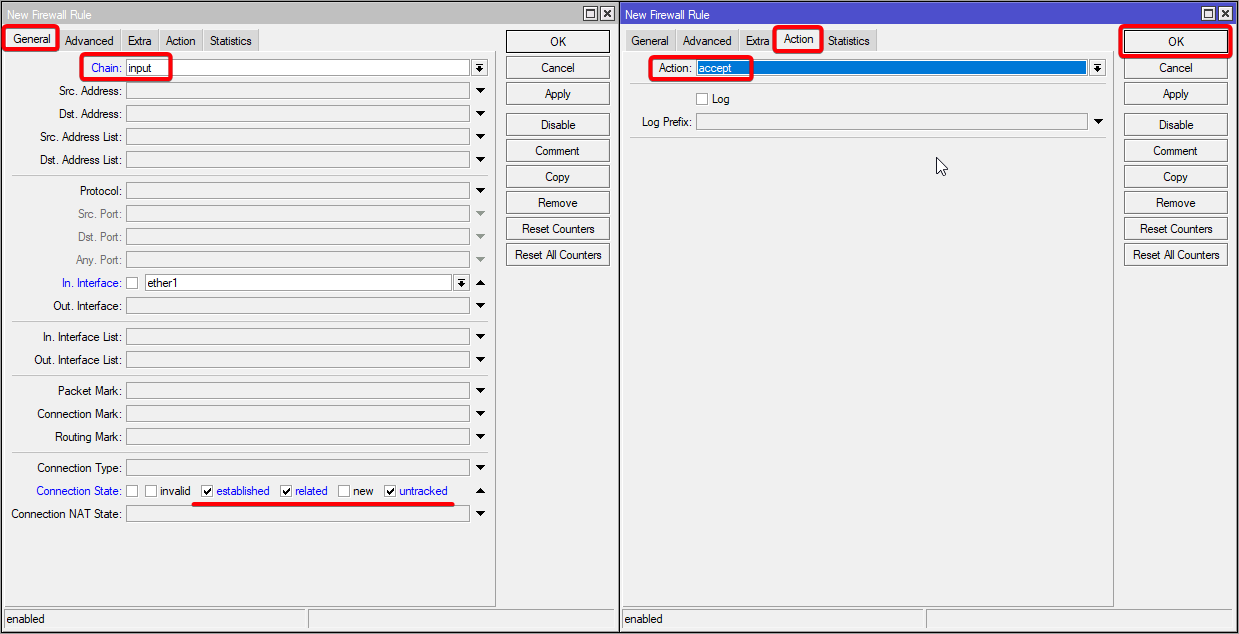1239x634 pixels.
Task: Enable the Log checkbox on the Action tab
Action: click(x=702, y=98)
